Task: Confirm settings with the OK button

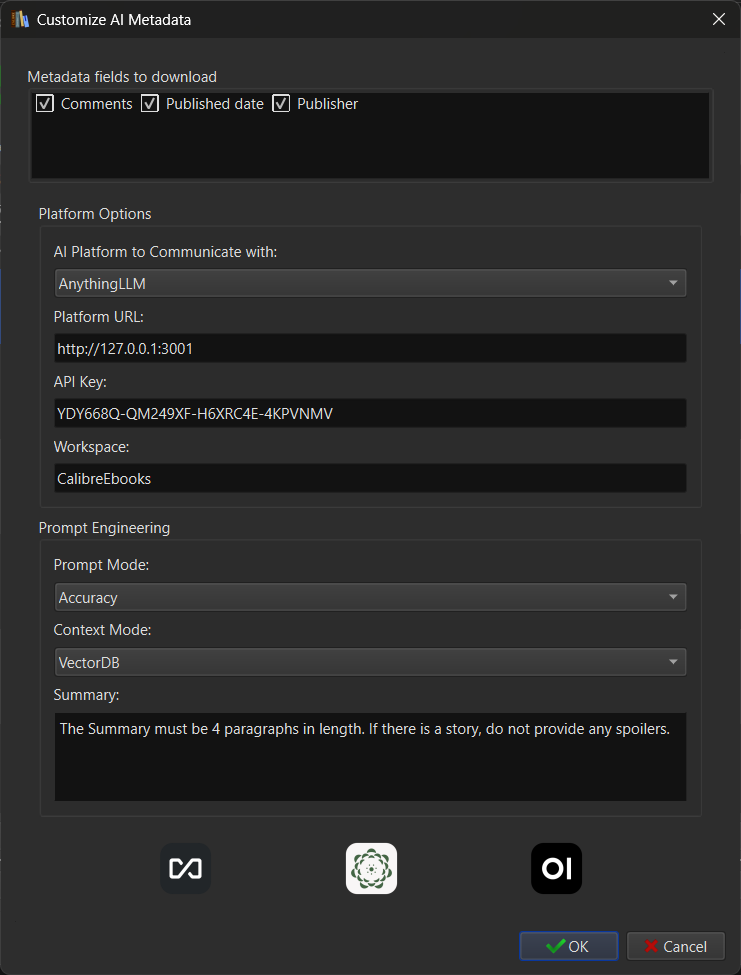Action: pyautogui.click(x=569, y=946)
